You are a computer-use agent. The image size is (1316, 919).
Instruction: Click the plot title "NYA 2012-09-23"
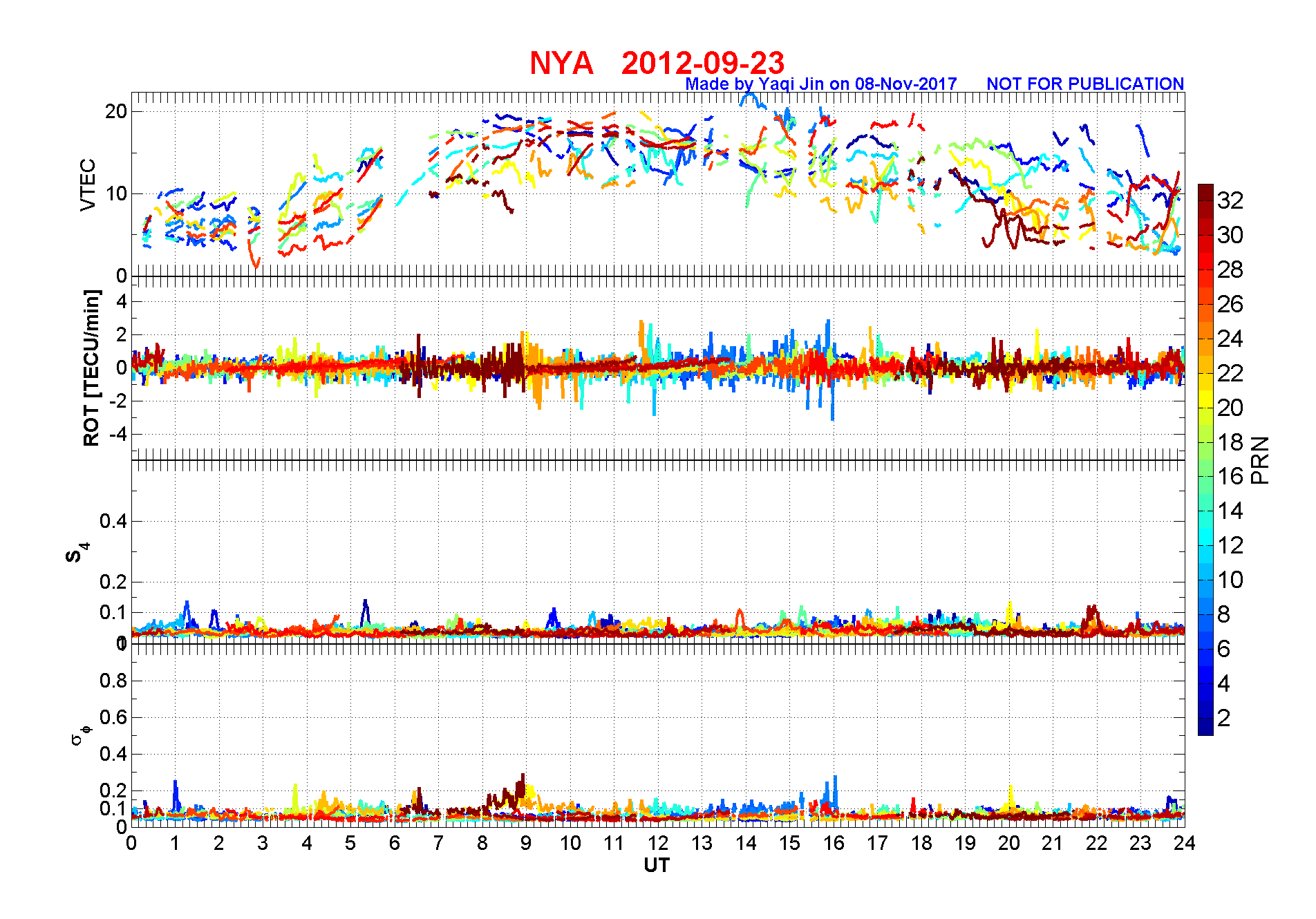point(657,63)
